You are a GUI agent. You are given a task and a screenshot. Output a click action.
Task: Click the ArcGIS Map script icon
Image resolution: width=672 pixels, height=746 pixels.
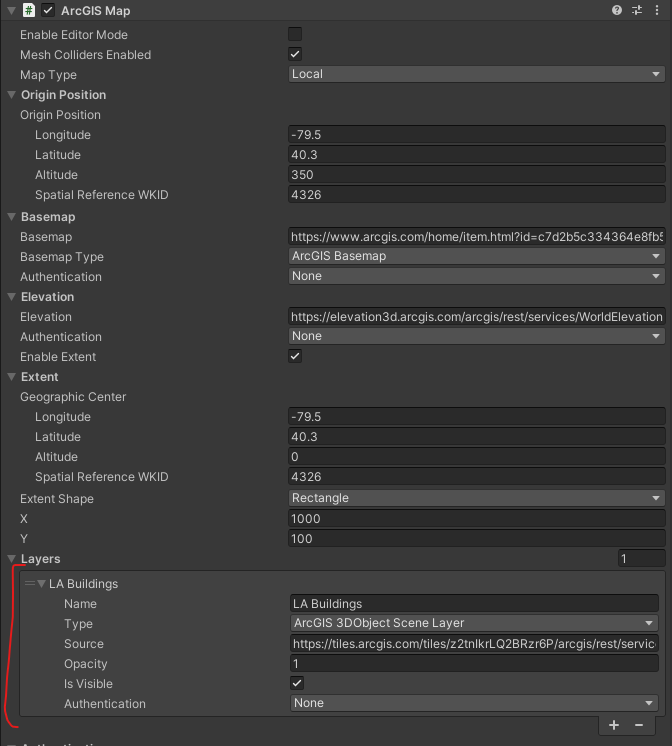pyautogui.click(x=29, y=10)
